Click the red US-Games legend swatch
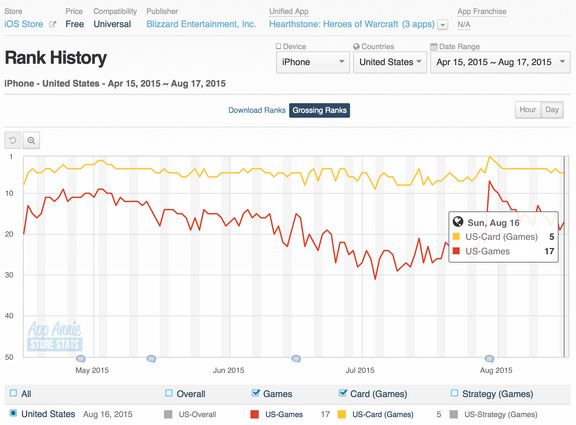 coord(254,414)
